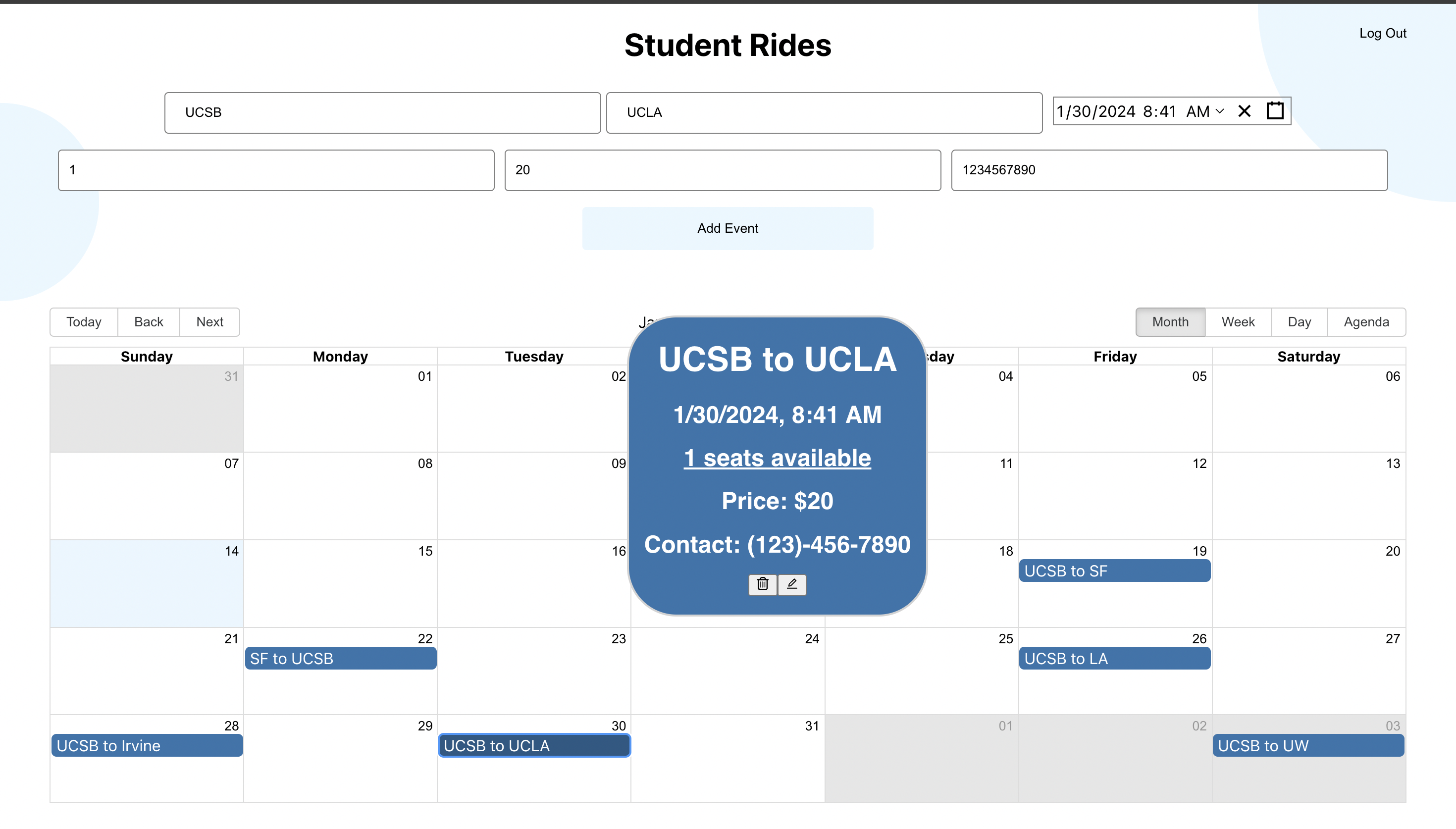Screen dimensions: 1456x829
Task: Switch to Day view
Action: click(1299, 322)
